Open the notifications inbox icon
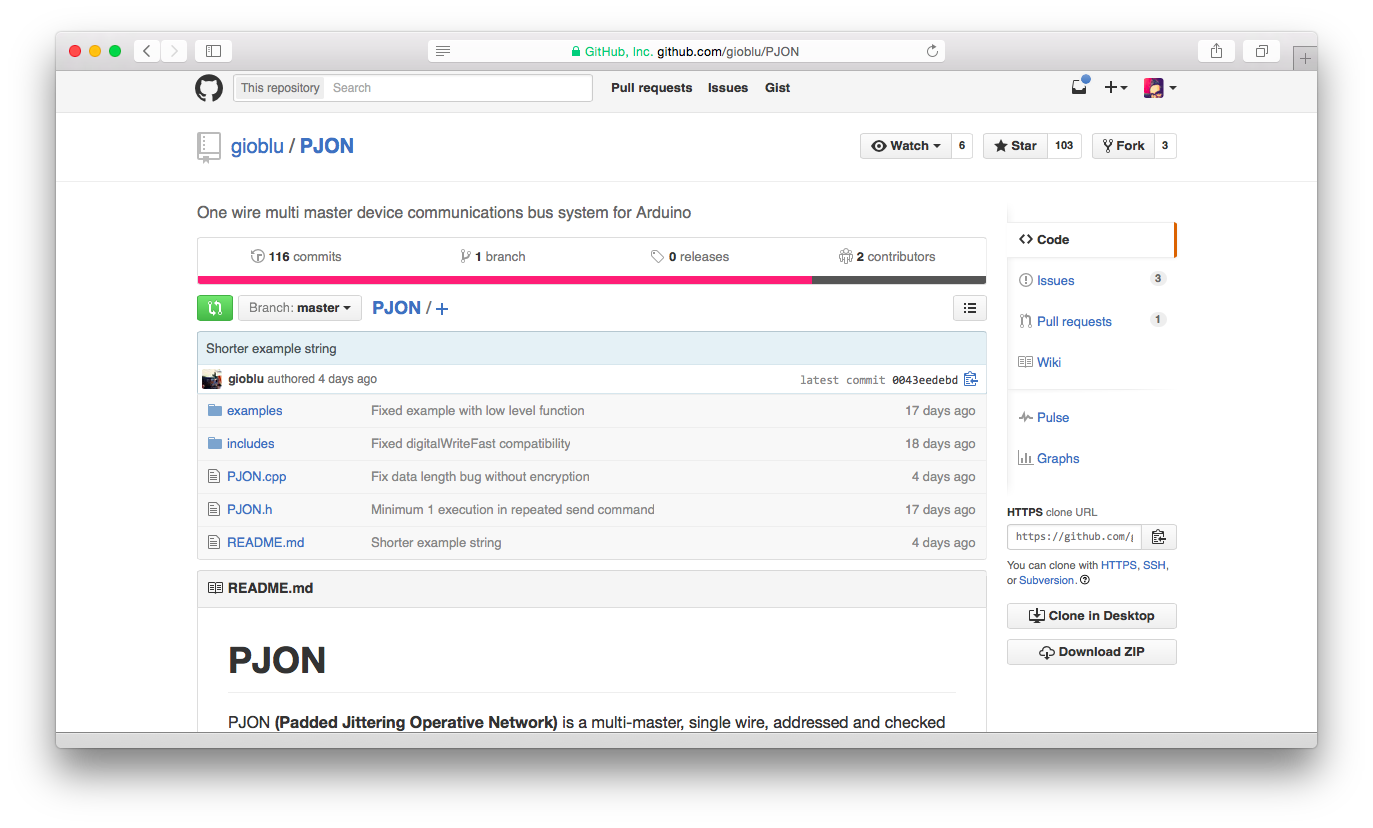The height and width of the screenshot is (828, 1373). 1079,88
